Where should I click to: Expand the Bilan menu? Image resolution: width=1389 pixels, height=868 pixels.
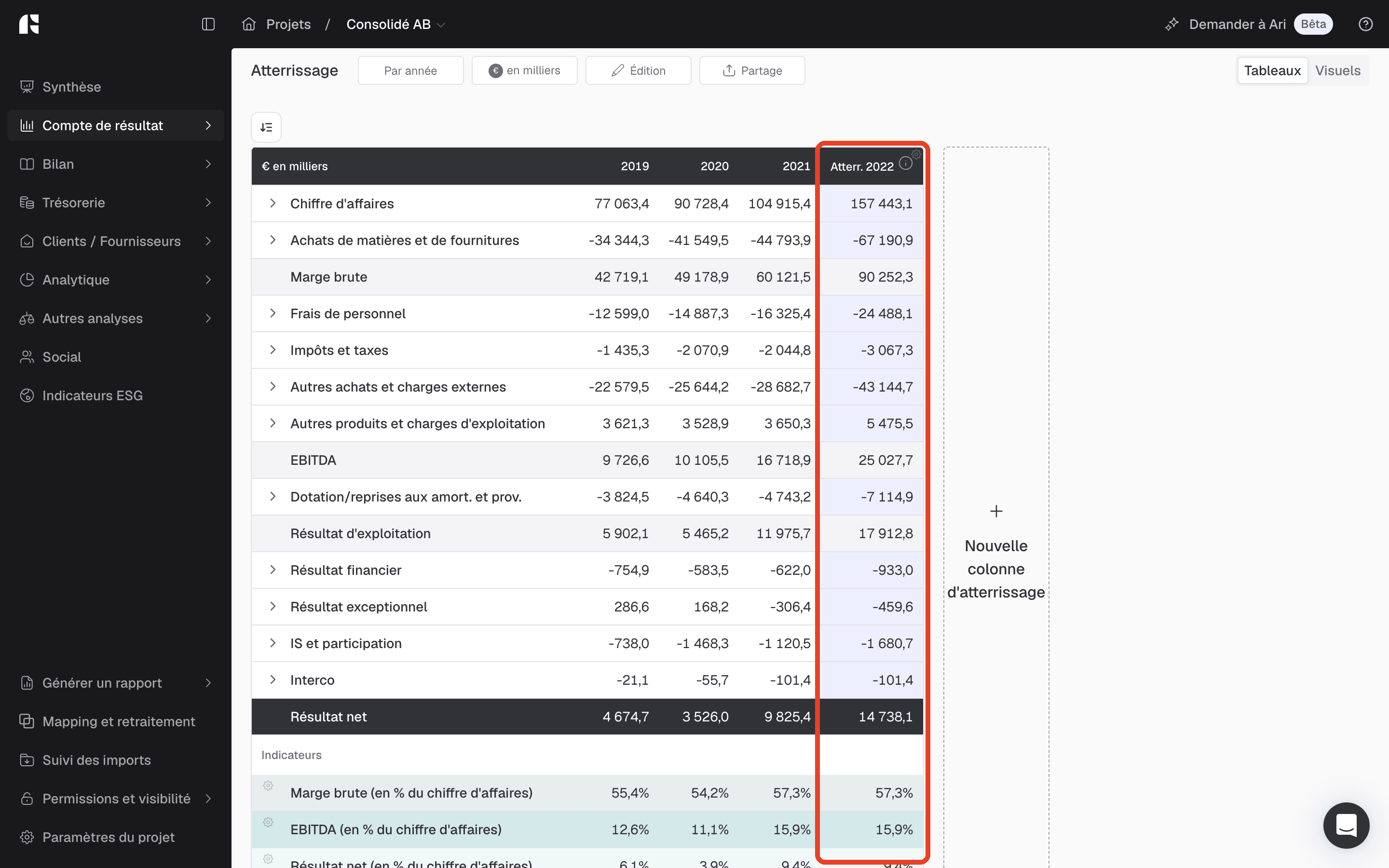(208, 163)
